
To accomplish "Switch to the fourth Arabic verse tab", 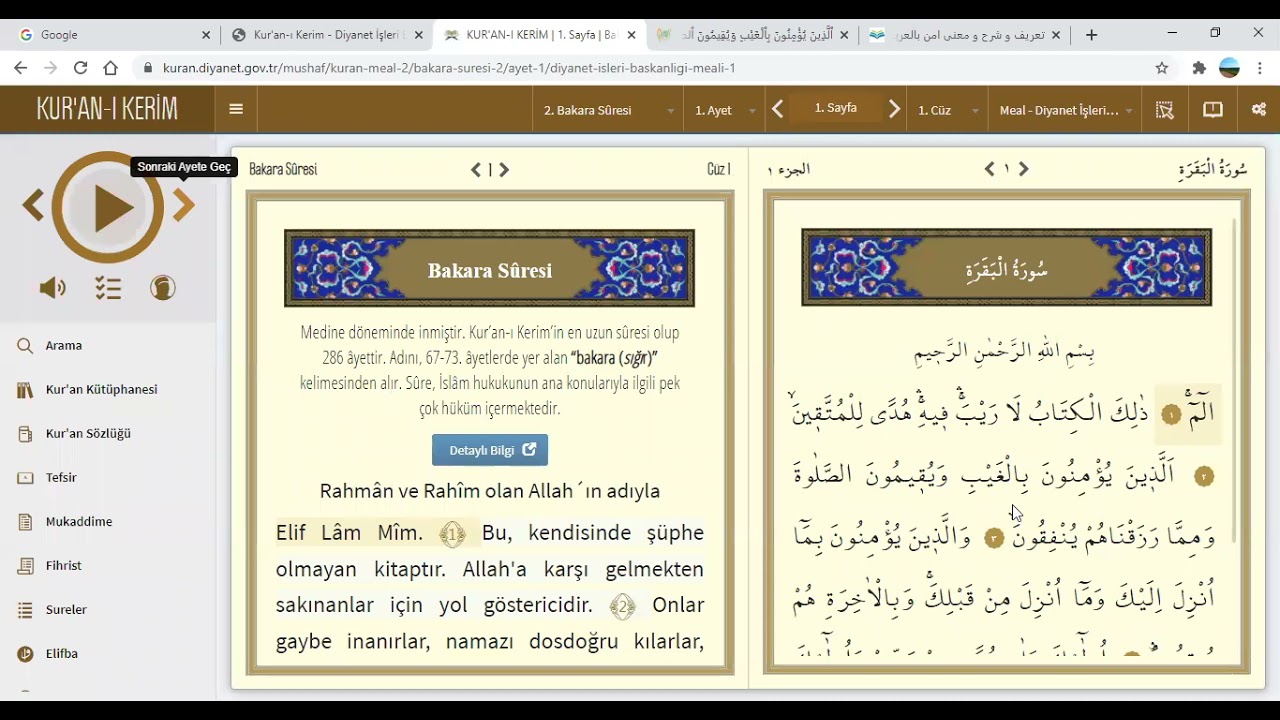I will [750, 34].
